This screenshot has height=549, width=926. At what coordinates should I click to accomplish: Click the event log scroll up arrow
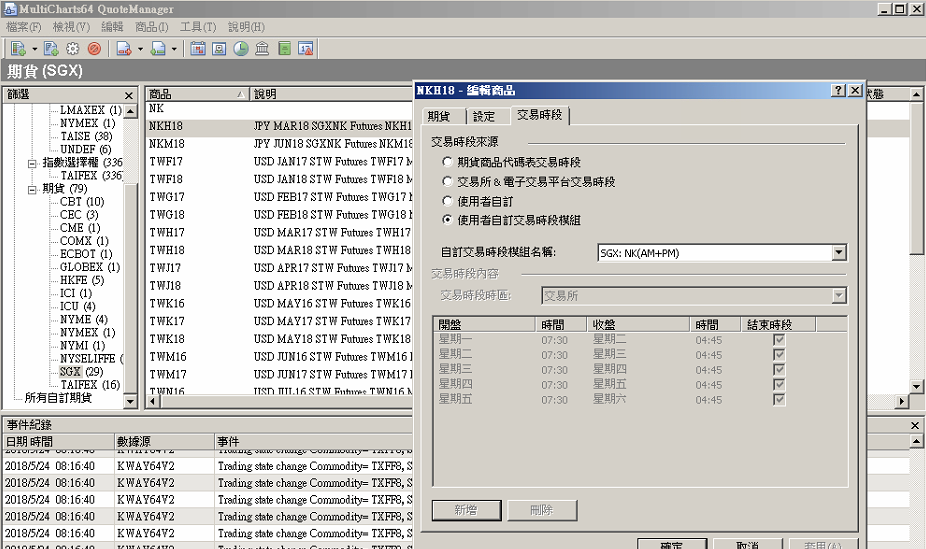click(916, 441)
